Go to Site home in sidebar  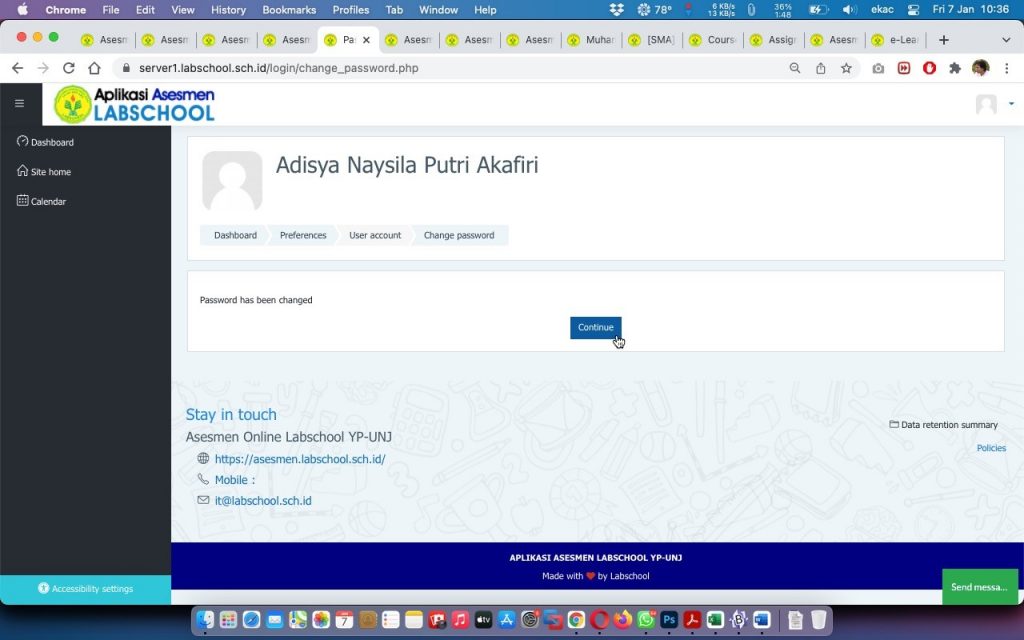click(x=44, y=171)
